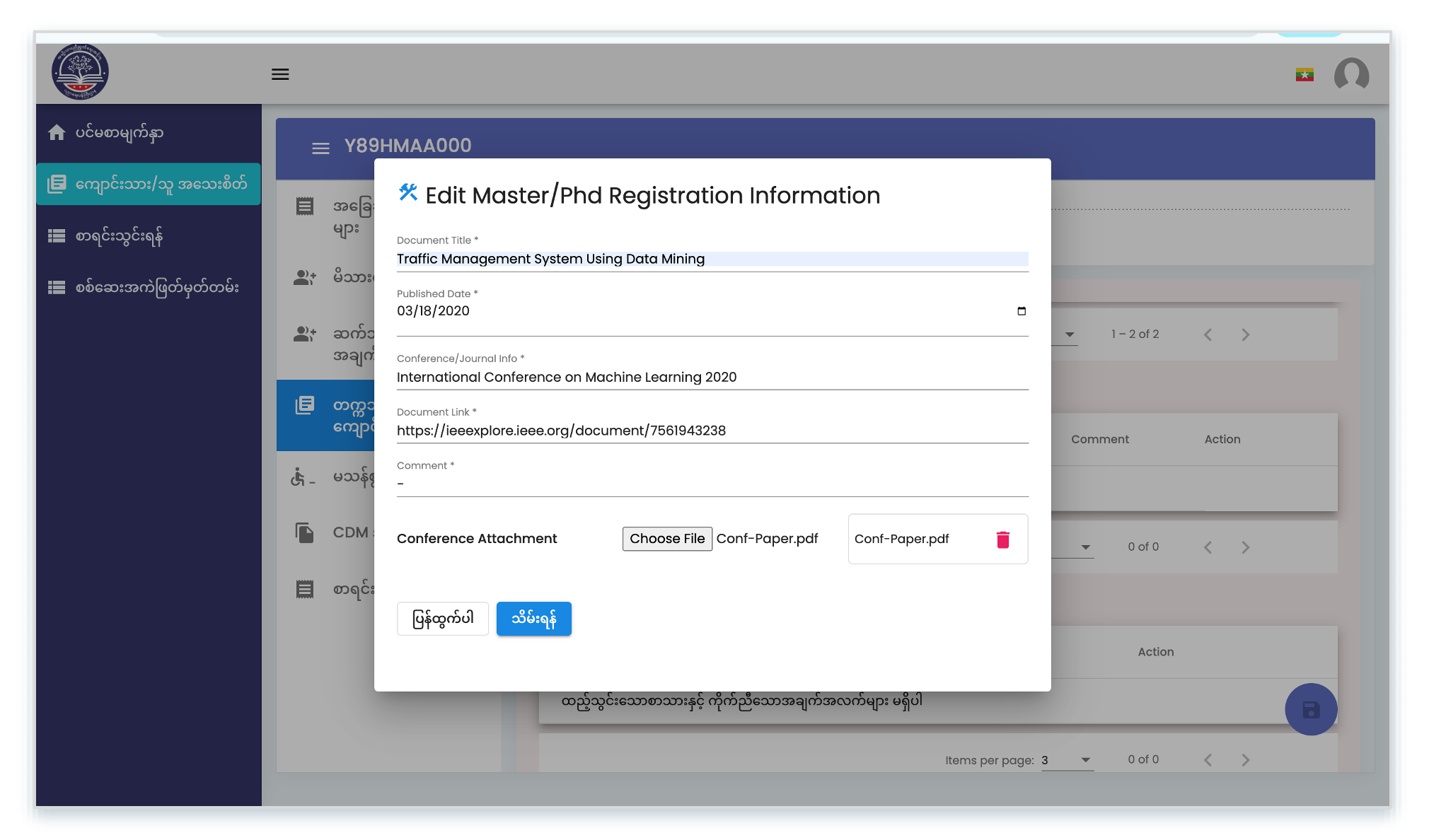This screenshot has width=1429, height=840.
Task: Click the ပြန်ထွက်ပါ cancel button
Action: click(443, 619)
